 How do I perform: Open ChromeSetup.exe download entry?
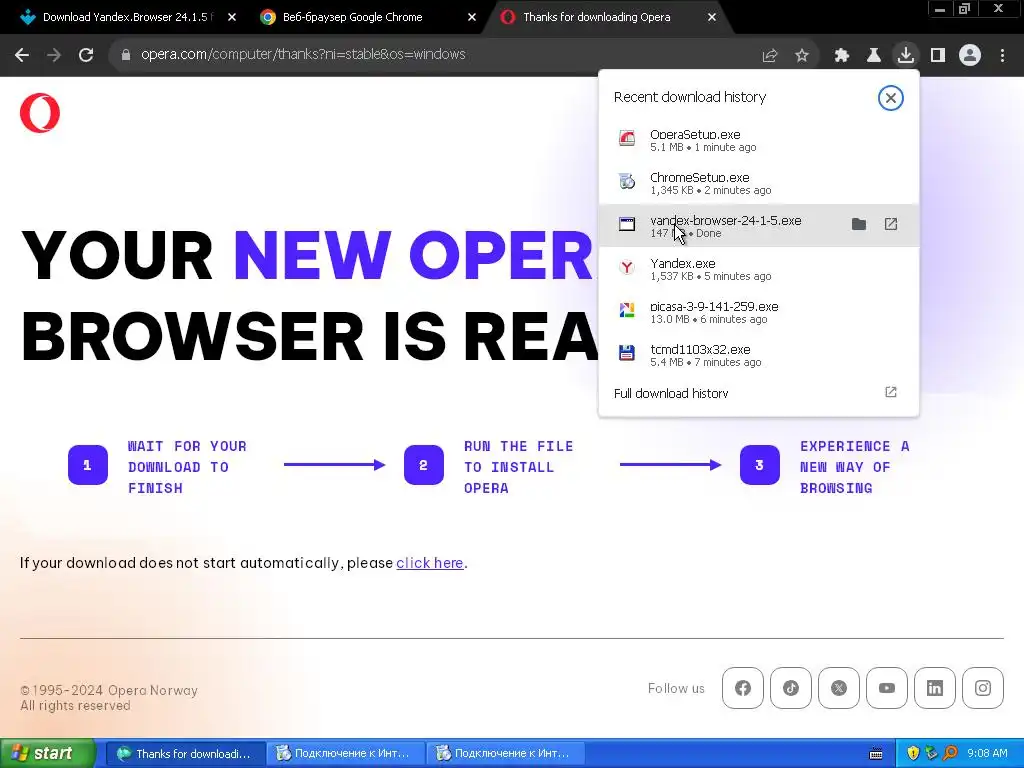[758, 183]
